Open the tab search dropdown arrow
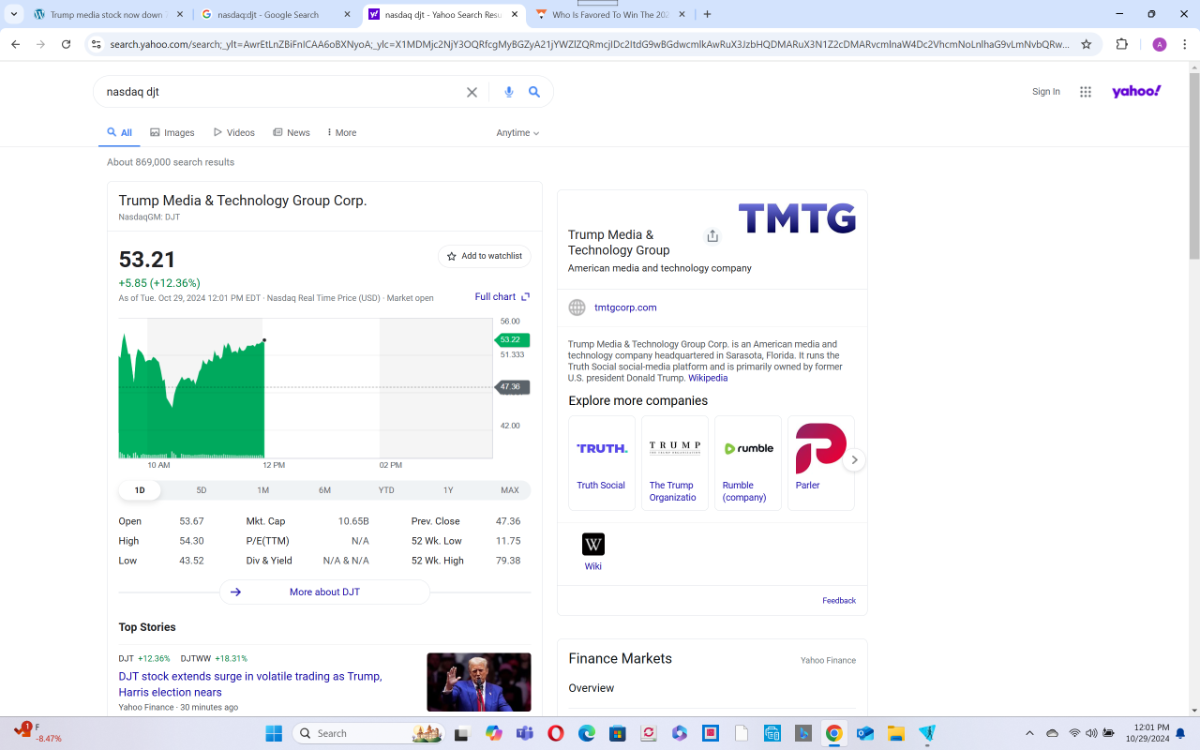Viewport: 1200px width, 750px height. 14,14
